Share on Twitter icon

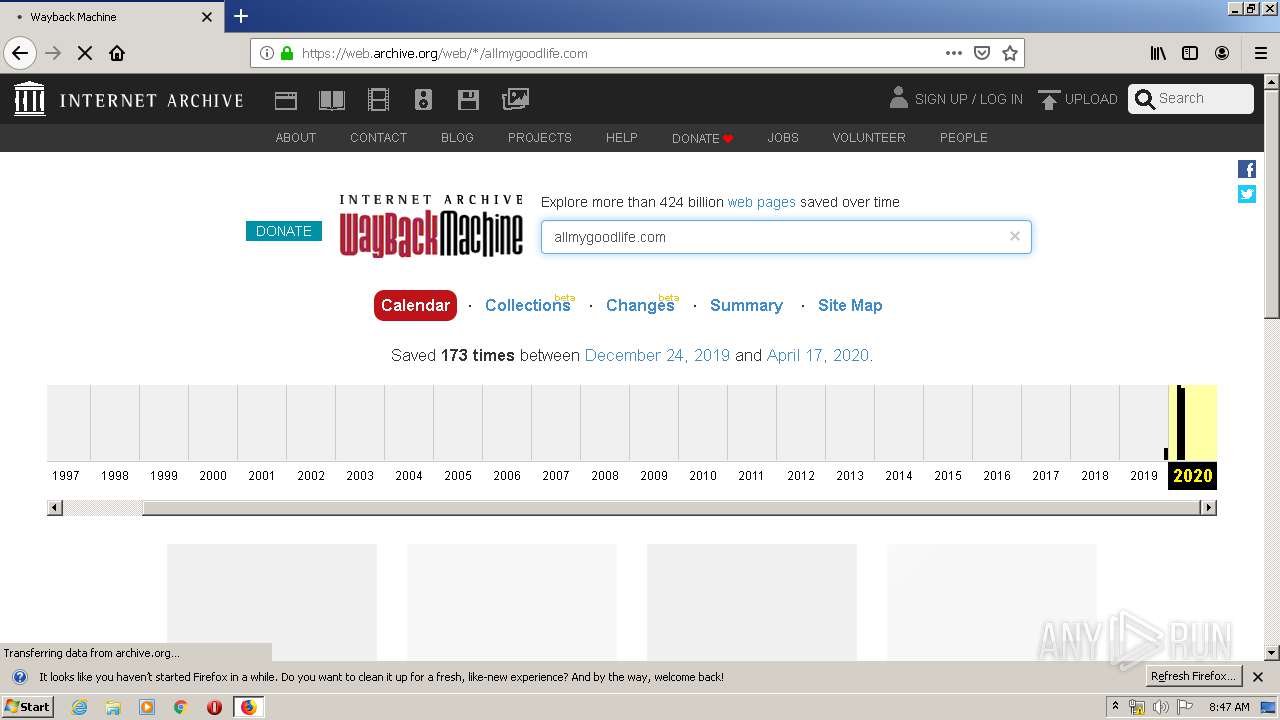[x=1247, y=194]
